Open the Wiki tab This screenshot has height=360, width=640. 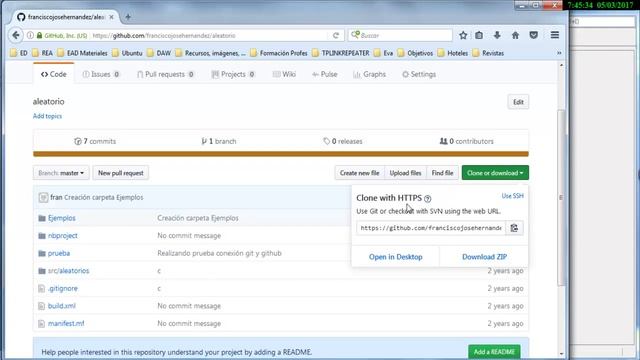(284, 74)
